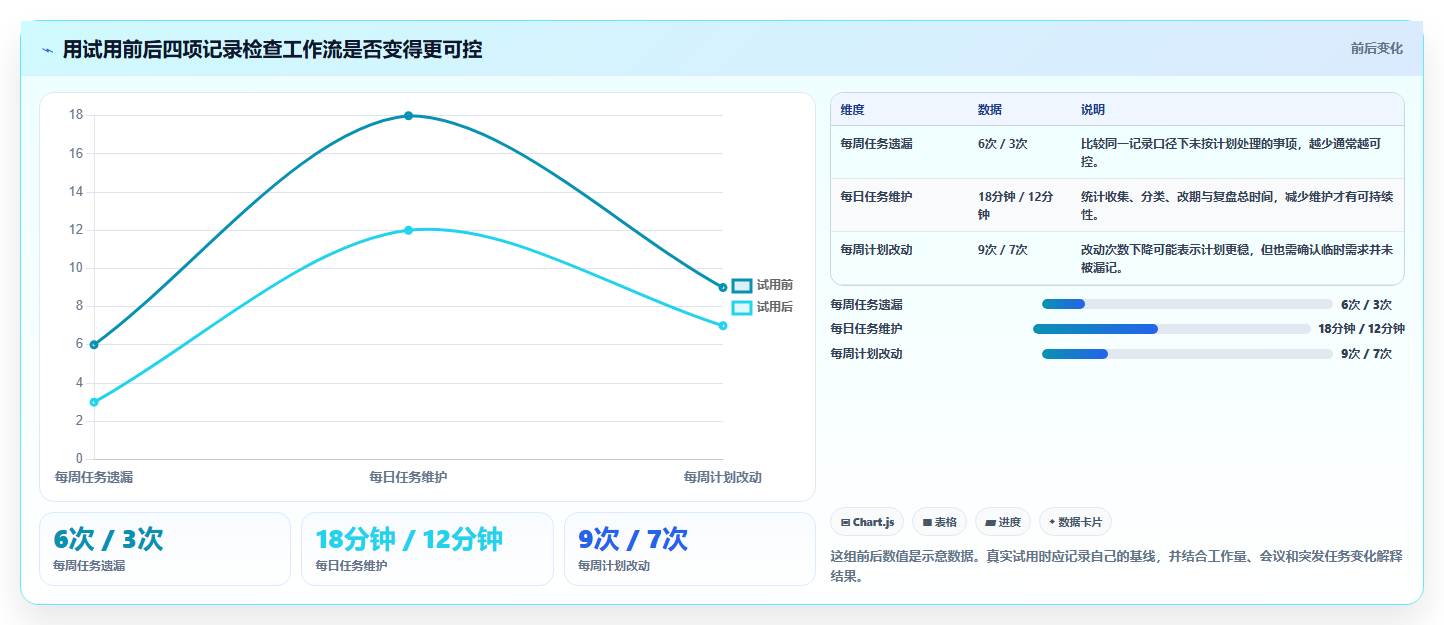Click the 每周计划改动 table row label
This screenshot has width=1444, height=625.
click(x=877, y=249)
